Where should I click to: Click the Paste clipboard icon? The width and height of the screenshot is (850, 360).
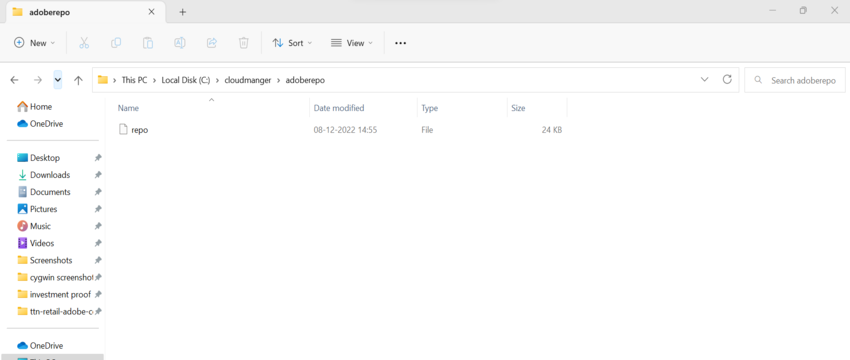[148, 43]
